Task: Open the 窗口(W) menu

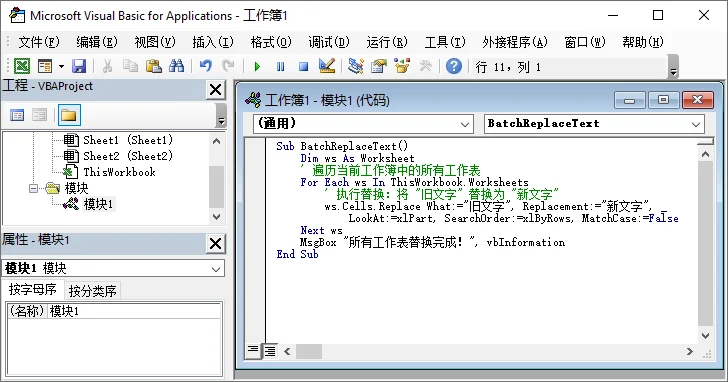Action: coord(585,42)
